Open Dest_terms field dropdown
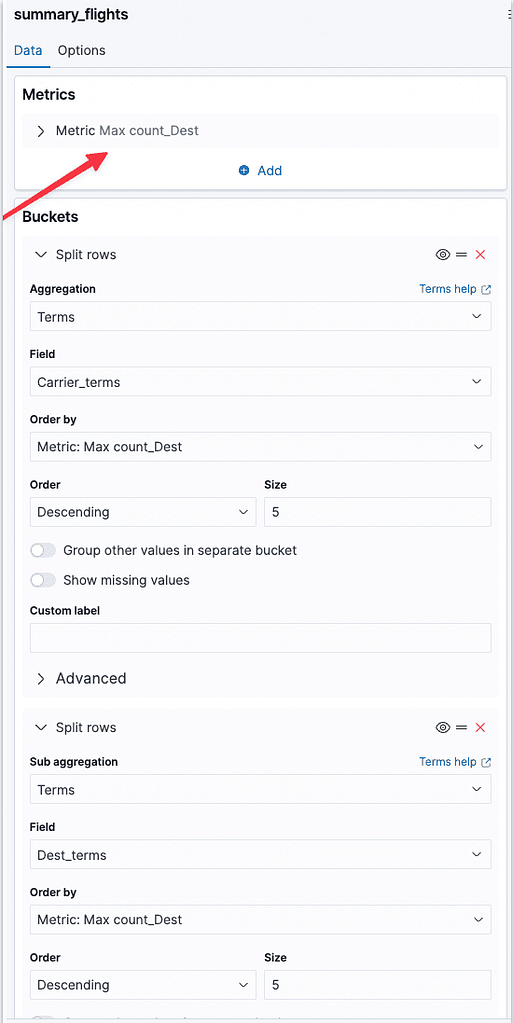This screenshot has width=513, height=1023. (260, 855)
